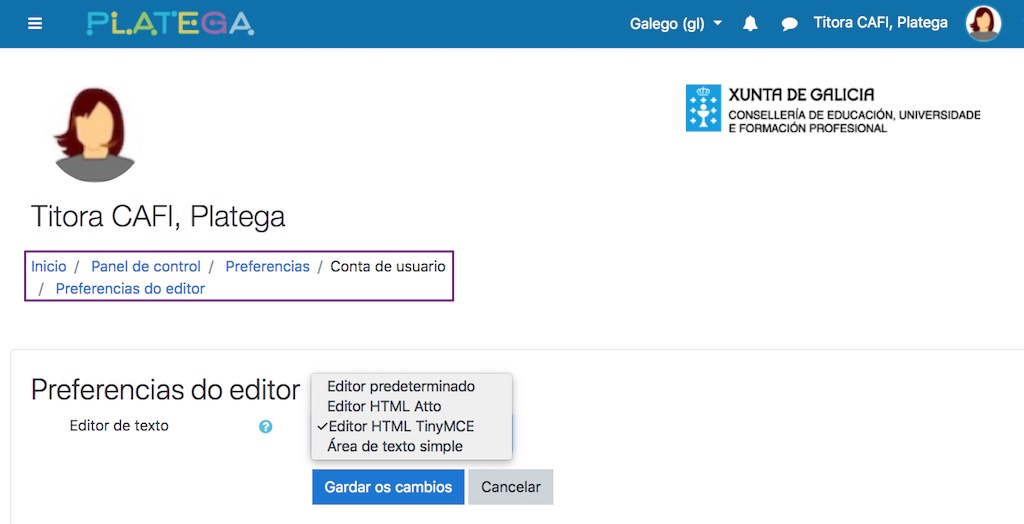
Task: Open the messages speech bubble
Action: 790,25
